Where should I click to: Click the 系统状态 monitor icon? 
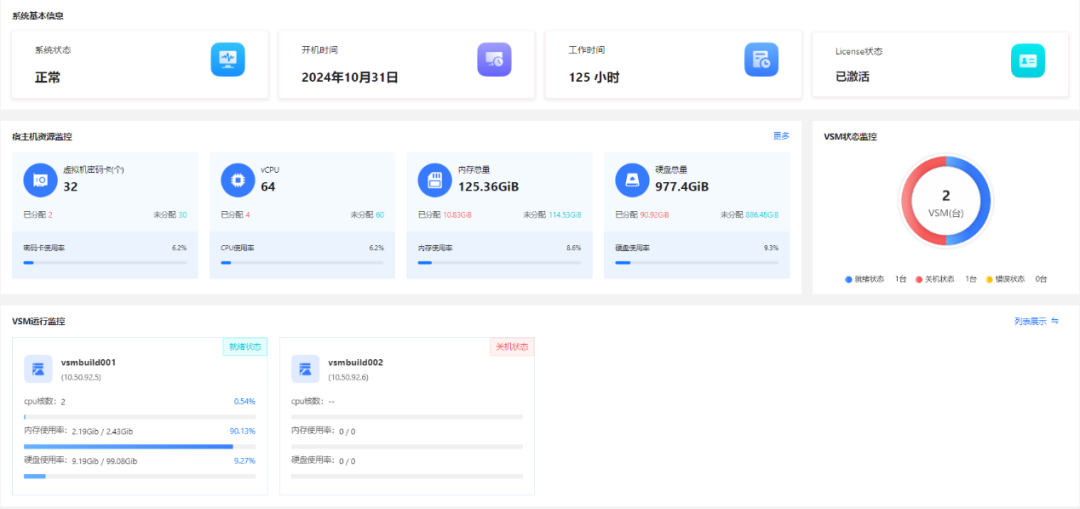(x=227, y=60)
